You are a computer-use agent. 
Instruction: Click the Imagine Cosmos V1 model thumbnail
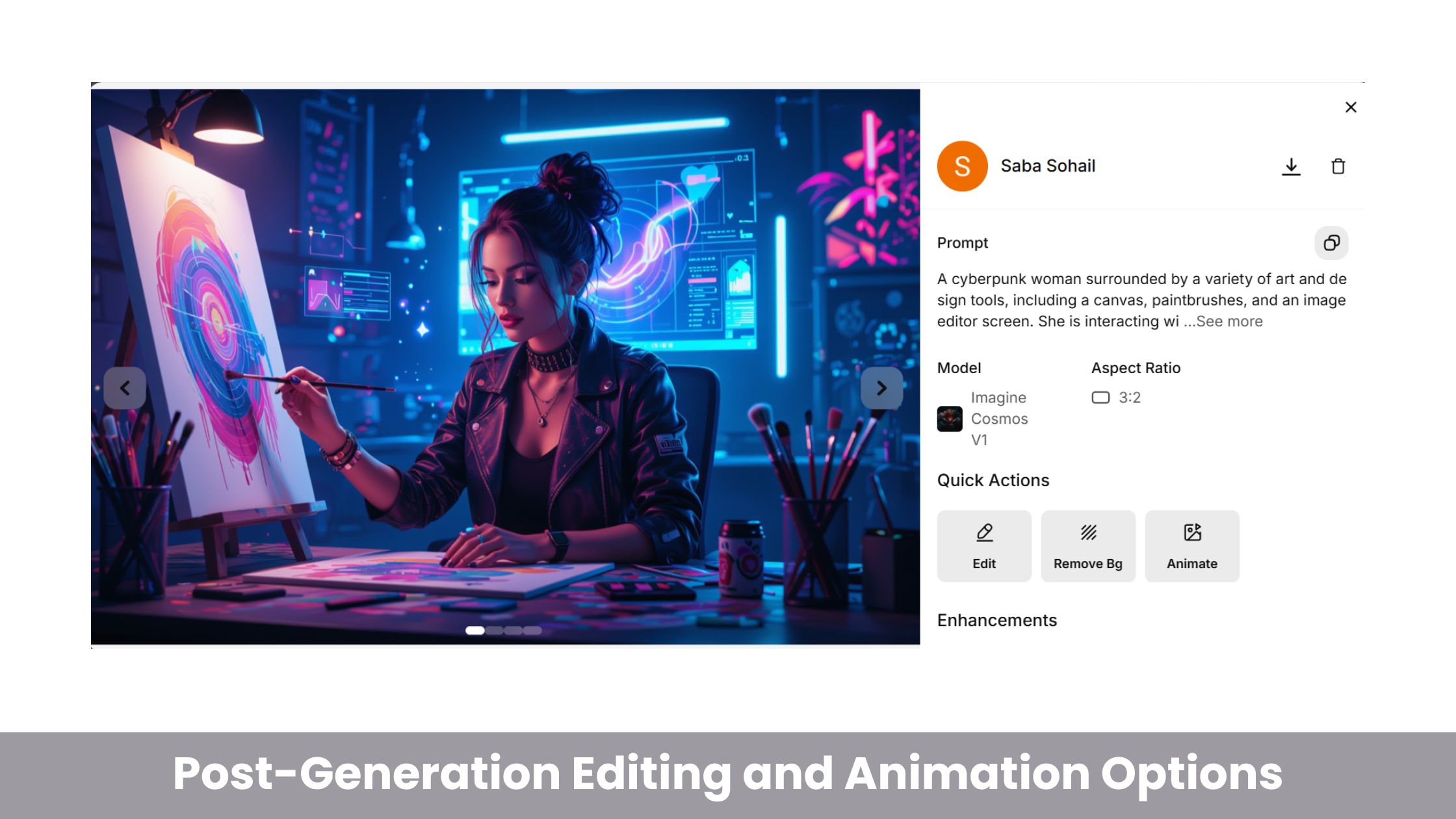[x=950, y=419]
